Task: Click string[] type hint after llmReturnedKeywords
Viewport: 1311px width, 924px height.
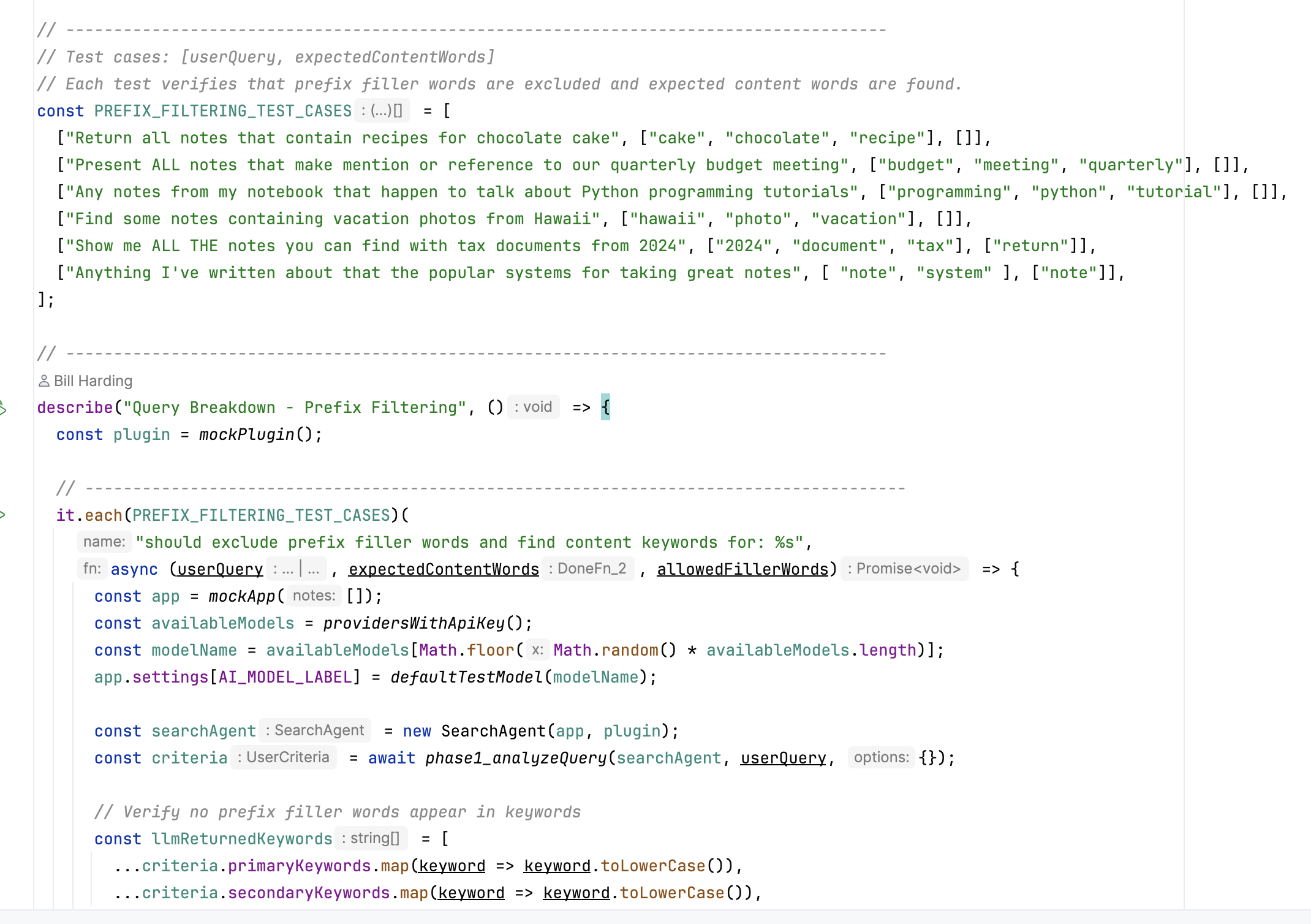Action: point(371,838)
